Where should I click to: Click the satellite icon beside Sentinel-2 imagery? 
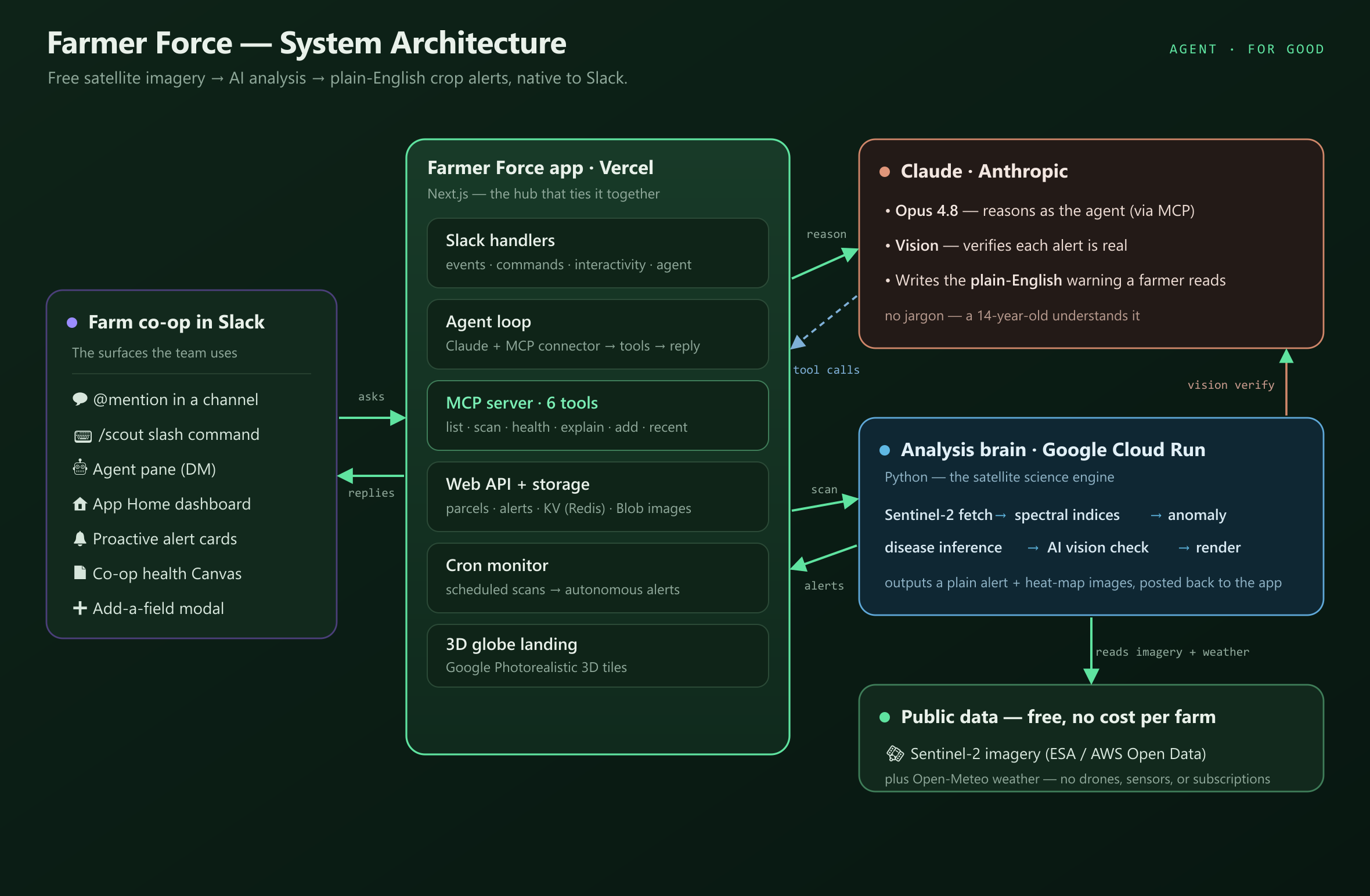[895, 753]
